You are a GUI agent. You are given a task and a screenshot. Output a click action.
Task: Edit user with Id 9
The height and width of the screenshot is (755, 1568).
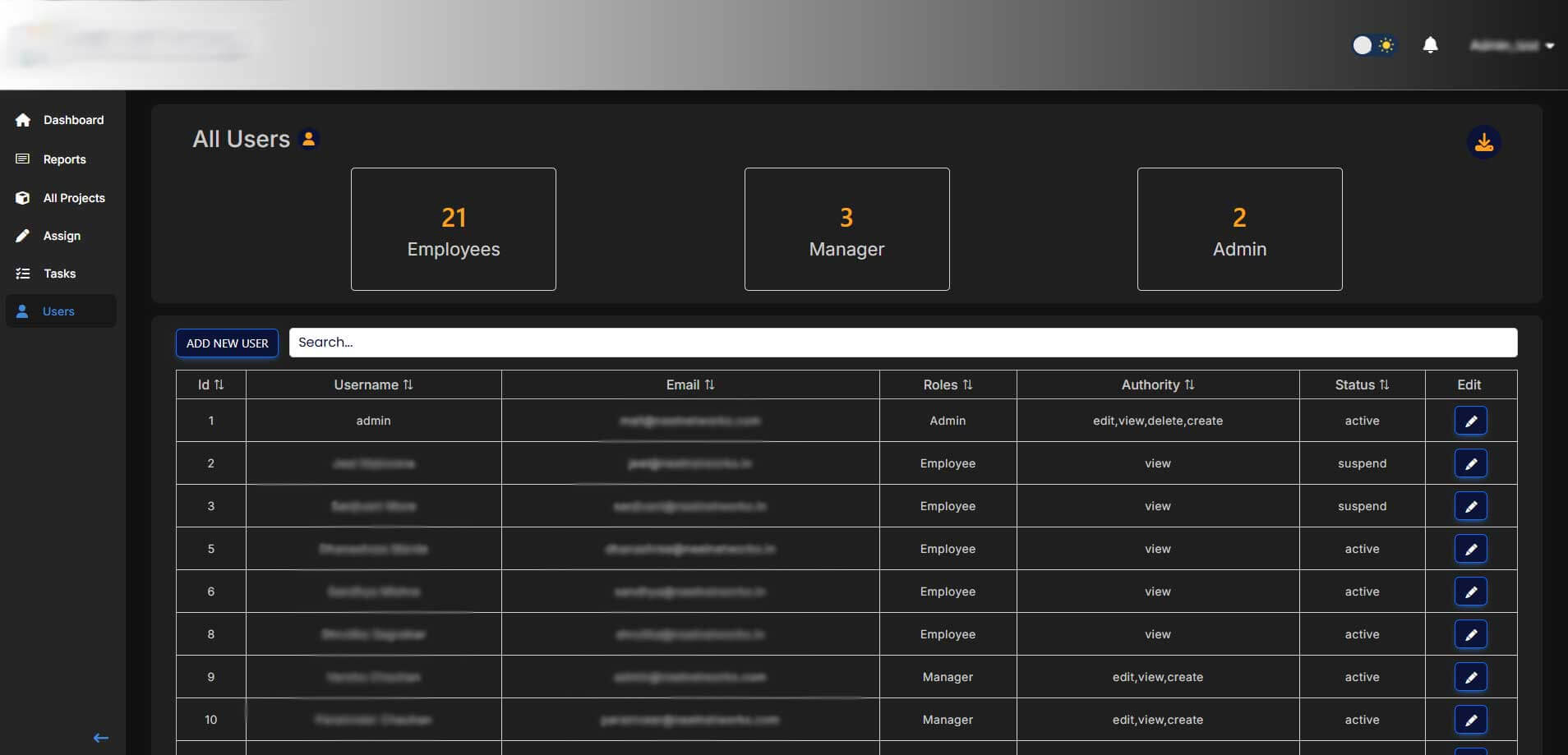(1471, 677)
